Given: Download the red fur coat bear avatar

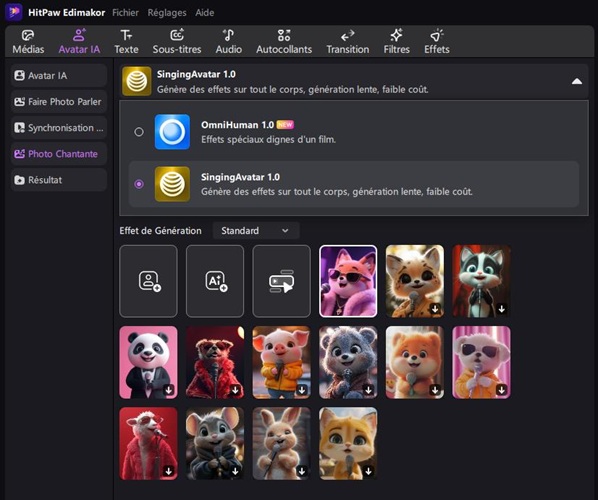Looking at the screenshot, I should click(x=236, y=390).
